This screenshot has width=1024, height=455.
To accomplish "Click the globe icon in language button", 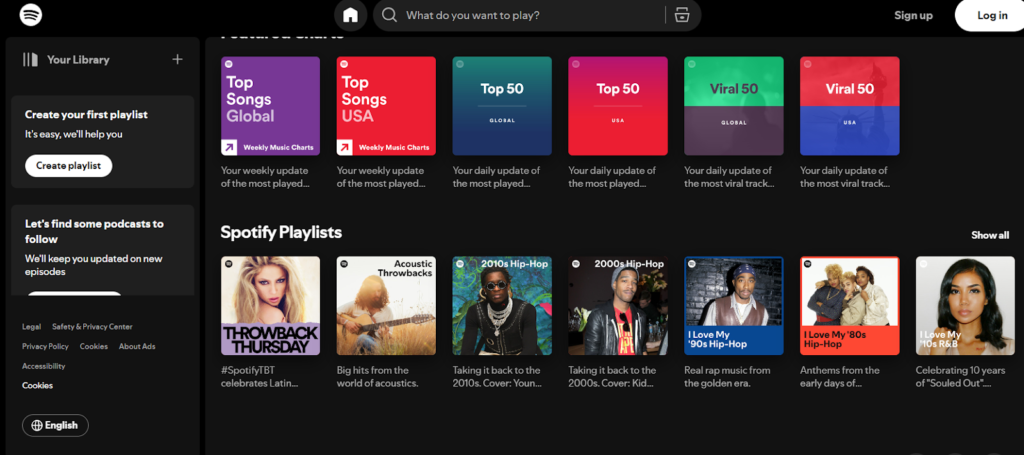I will (x=37, y=426).
